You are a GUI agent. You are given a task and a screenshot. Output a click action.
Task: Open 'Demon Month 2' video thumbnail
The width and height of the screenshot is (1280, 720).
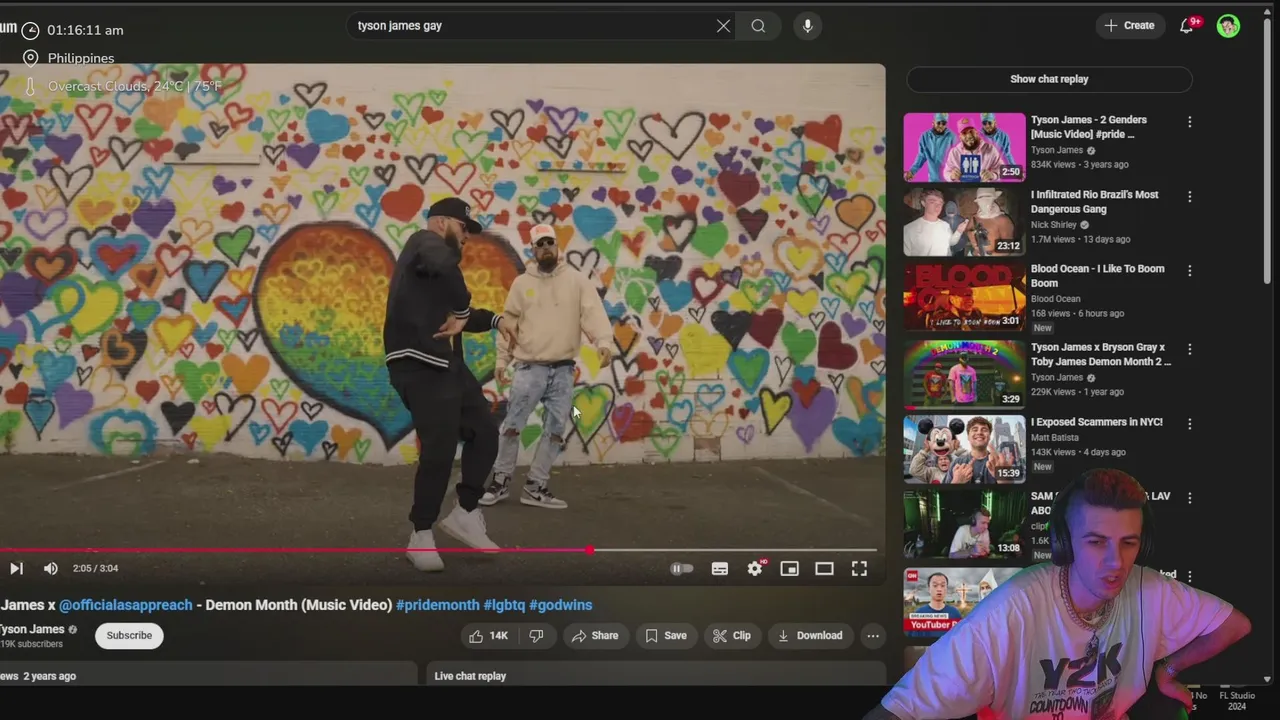click(x=964, y=374)
